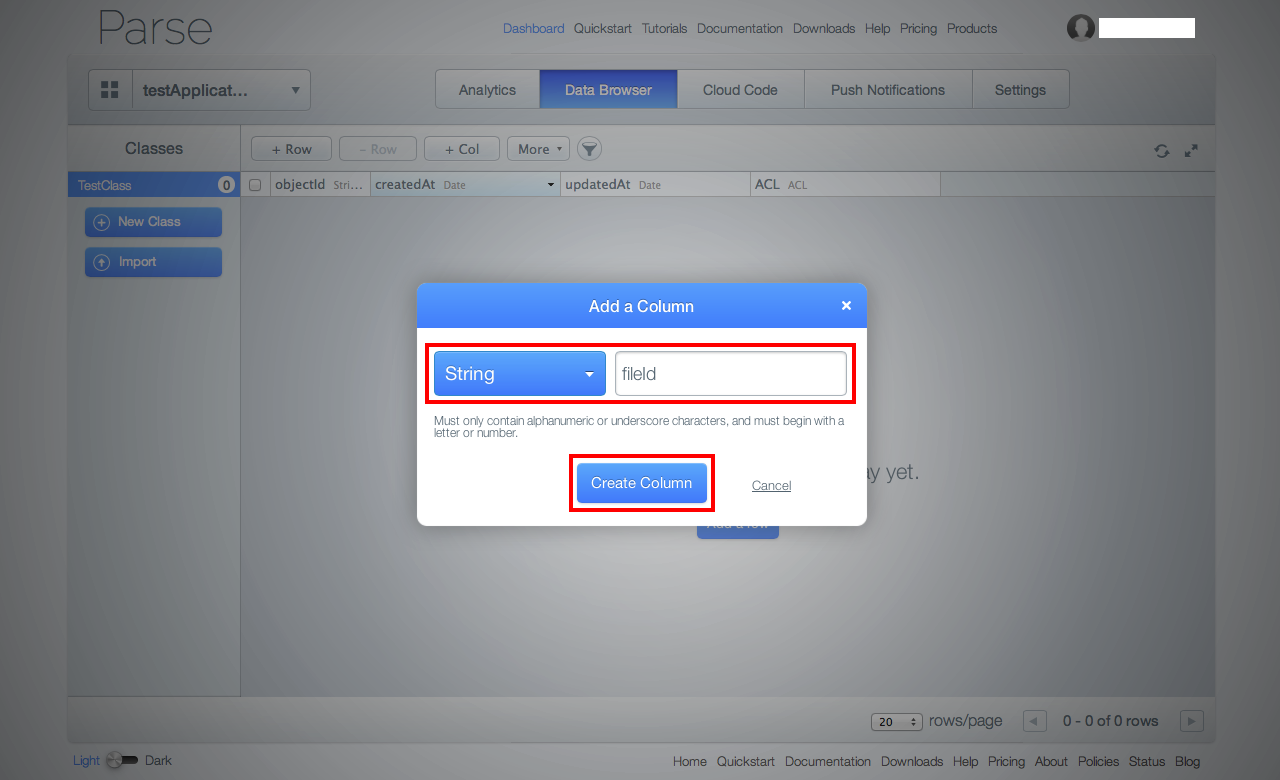Open footer Pricing link

[1007, 761]
